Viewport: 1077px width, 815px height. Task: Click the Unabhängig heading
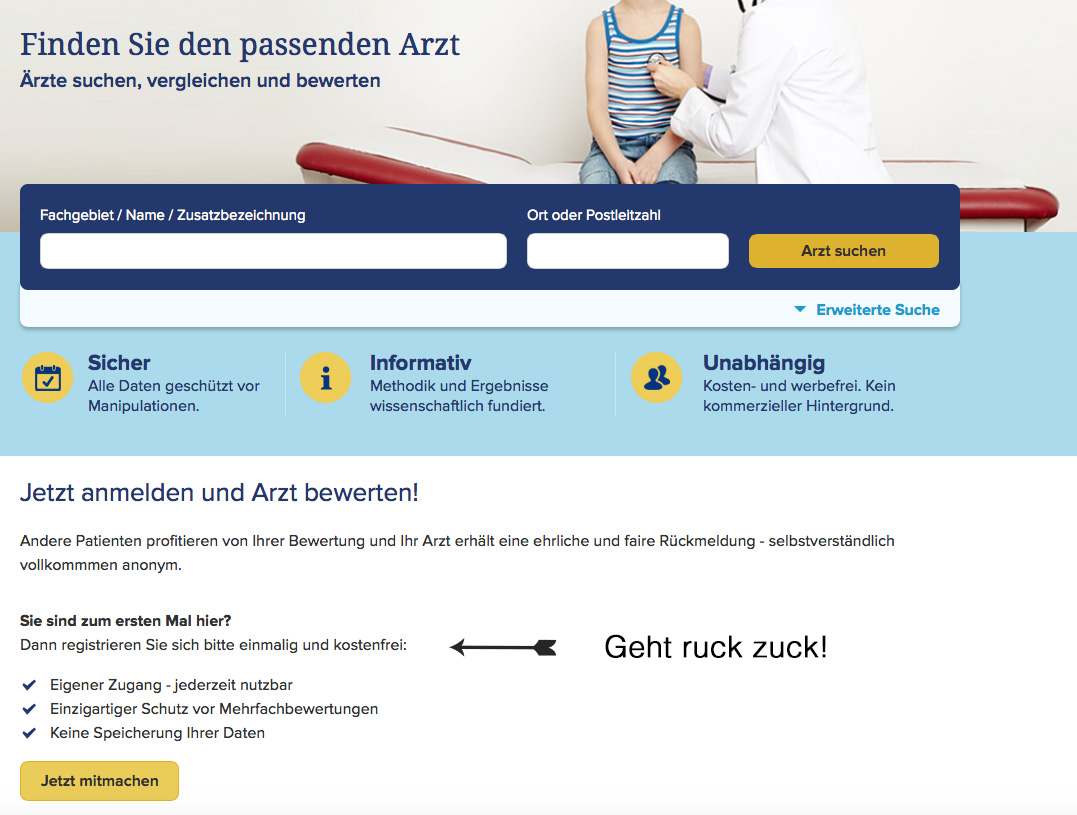[764, 363]
